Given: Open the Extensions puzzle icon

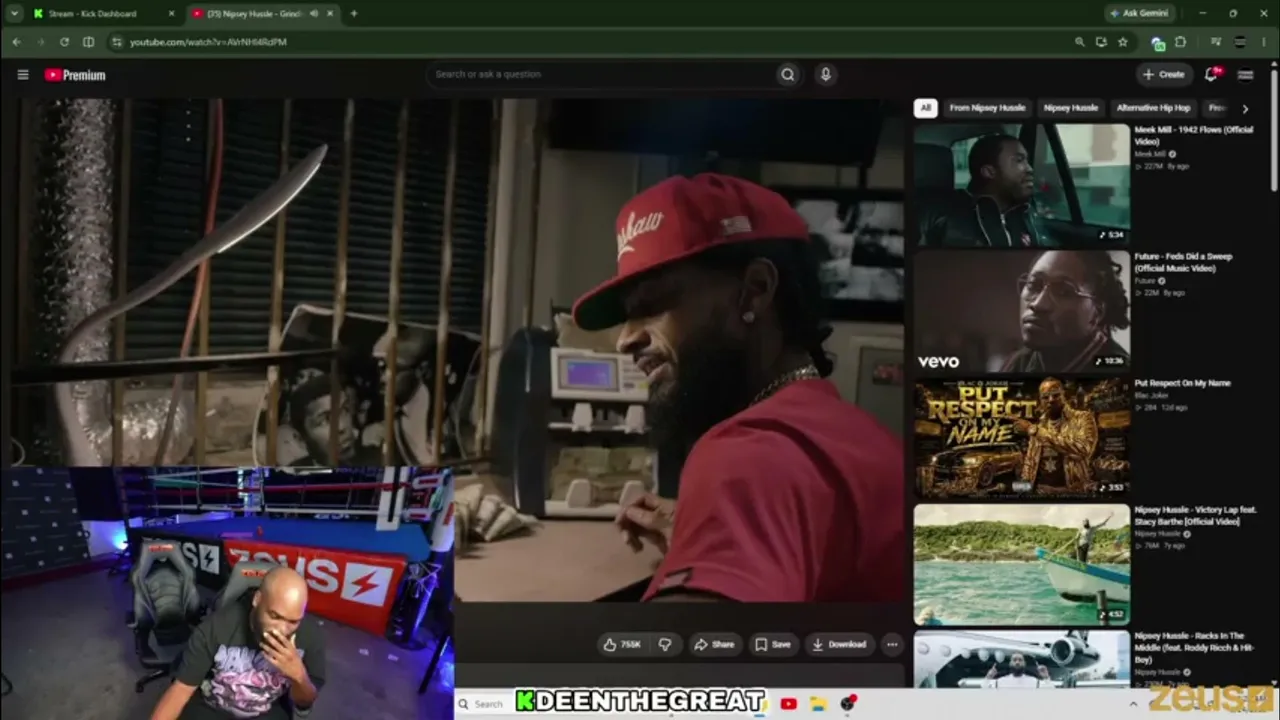Looking at the screenshot, I should pos(1180,42).
